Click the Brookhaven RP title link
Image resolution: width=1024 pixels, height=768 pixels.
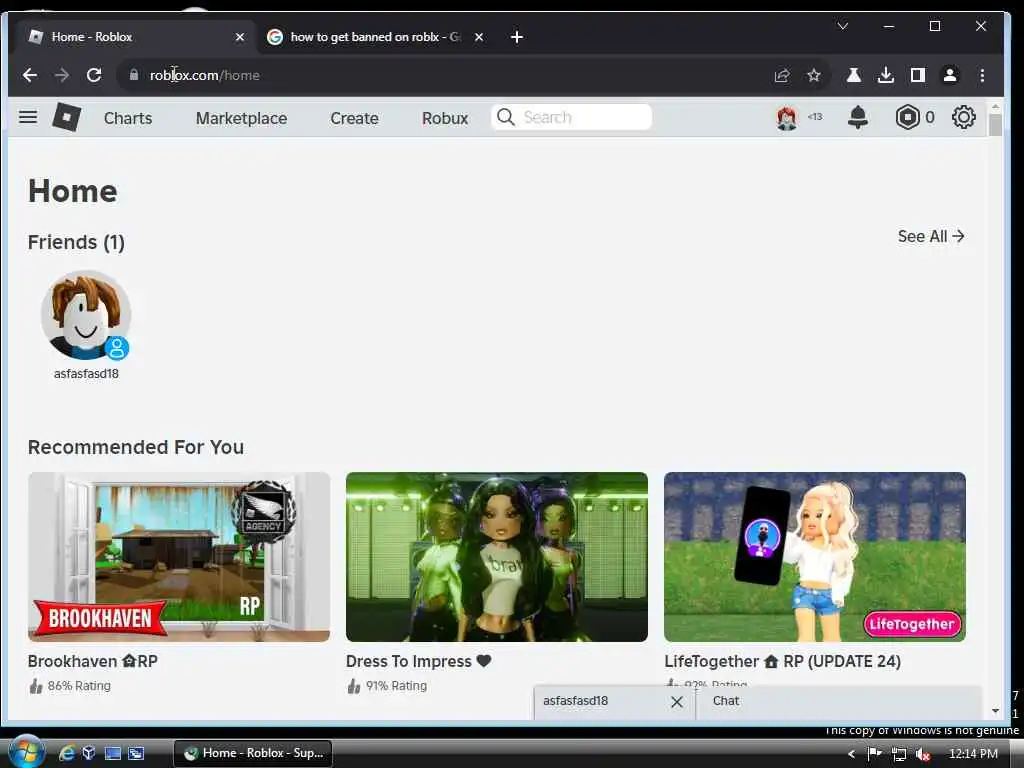(x=93, y=662)
